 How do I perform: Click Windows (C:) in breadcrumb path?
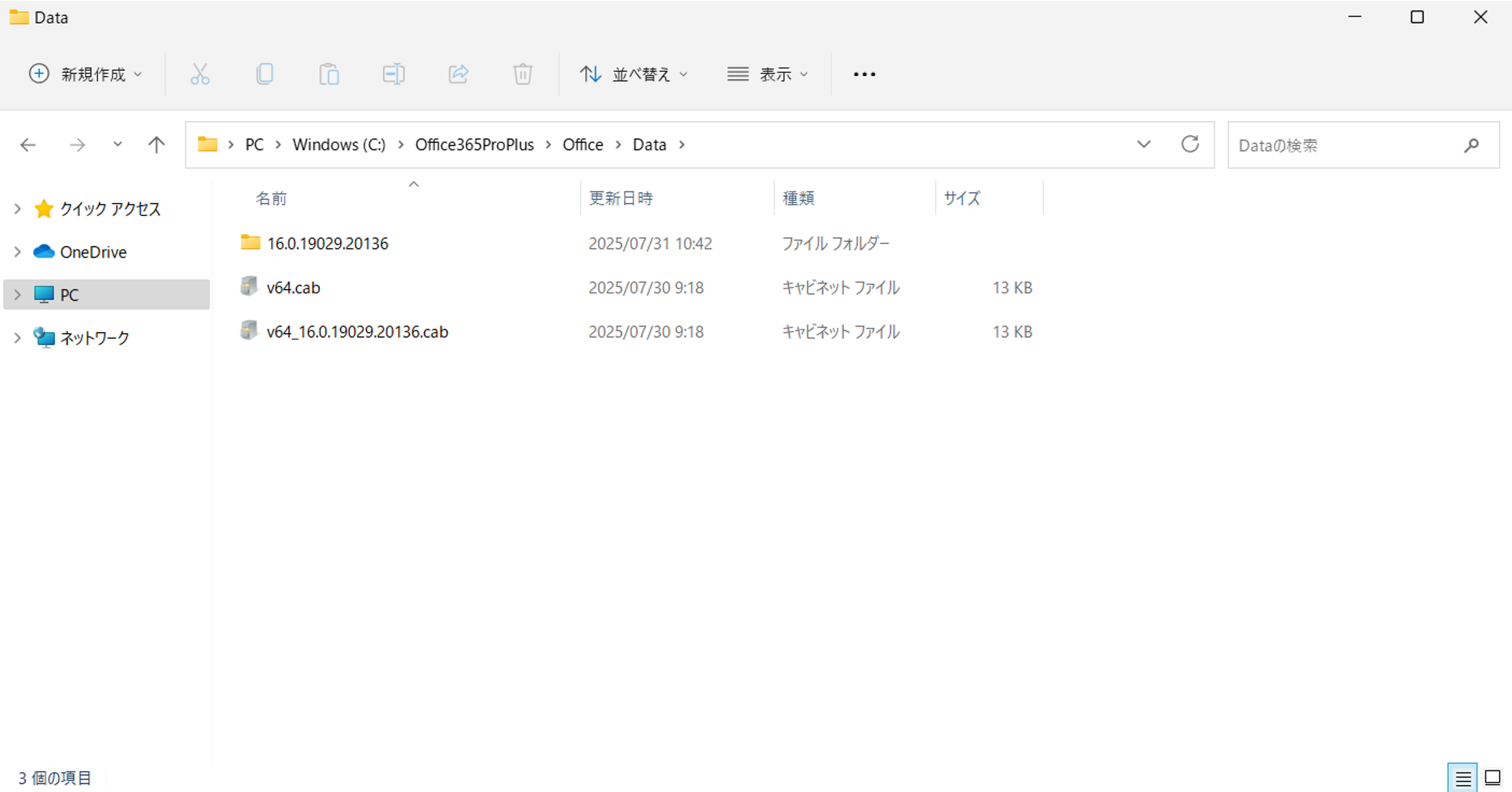point(339,144)
